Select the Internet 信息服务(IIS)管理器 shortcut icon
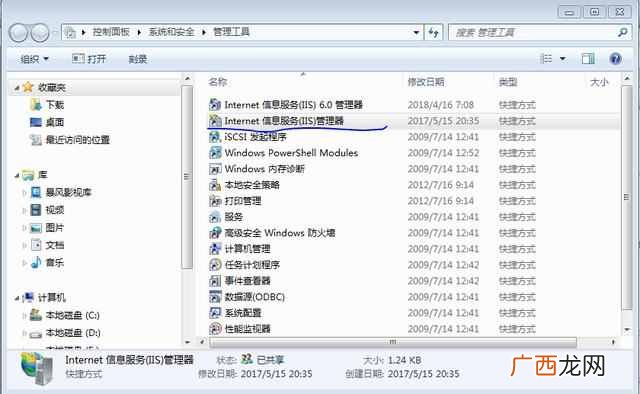 (215, 120)
